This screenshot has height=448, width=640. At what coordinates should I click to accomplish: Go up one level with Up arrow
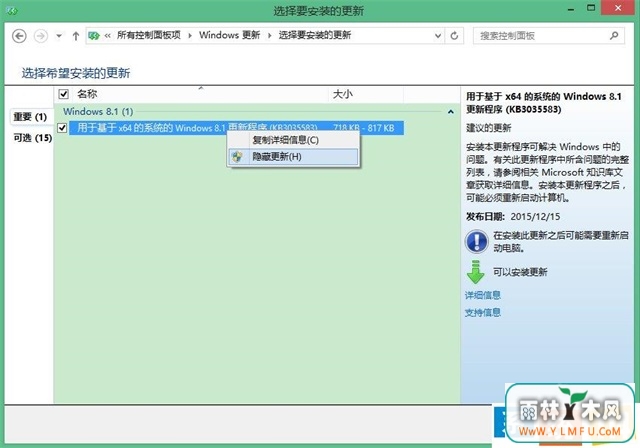[76, 36]
